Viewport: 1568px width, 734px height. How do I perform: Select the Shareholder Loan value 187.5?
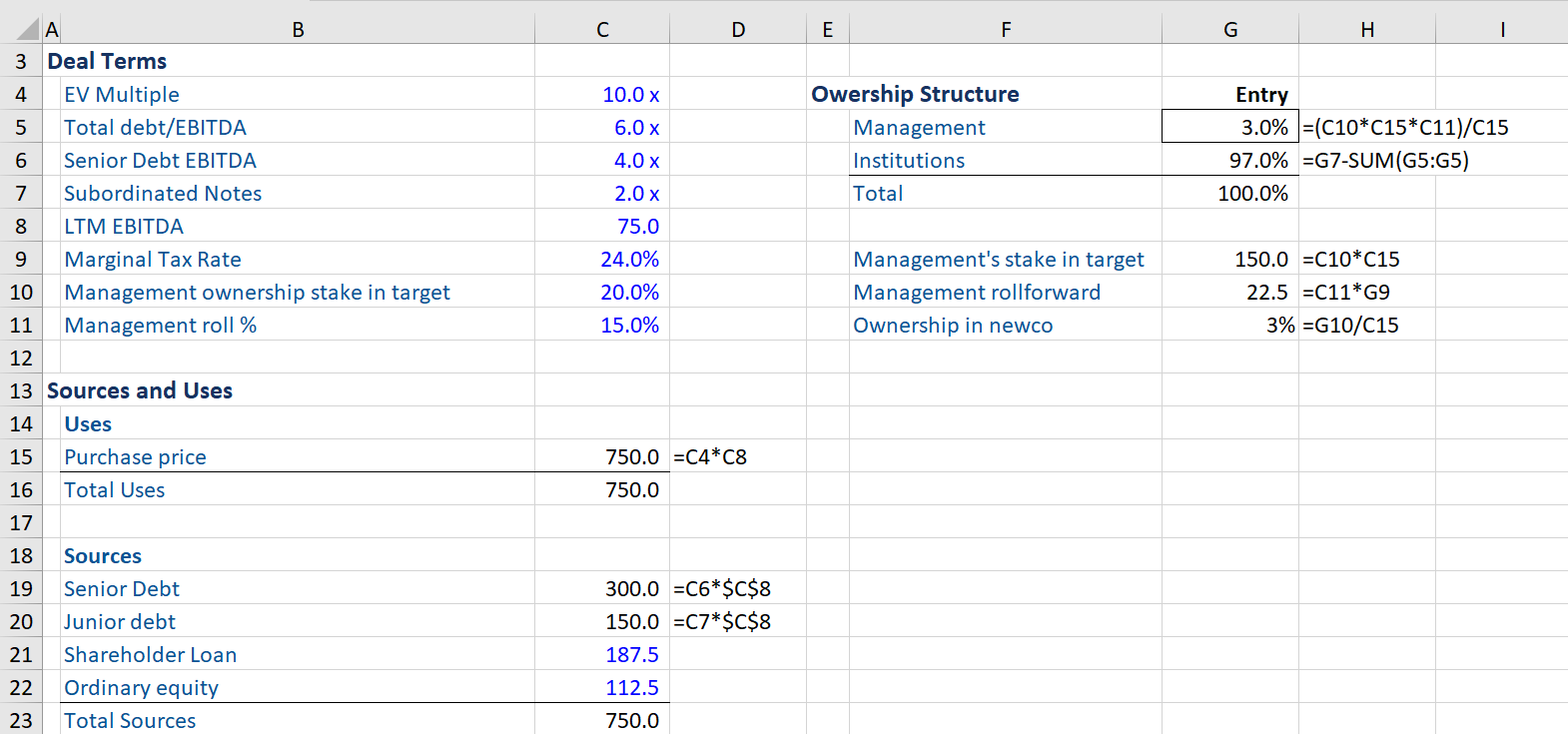(631, 655)
